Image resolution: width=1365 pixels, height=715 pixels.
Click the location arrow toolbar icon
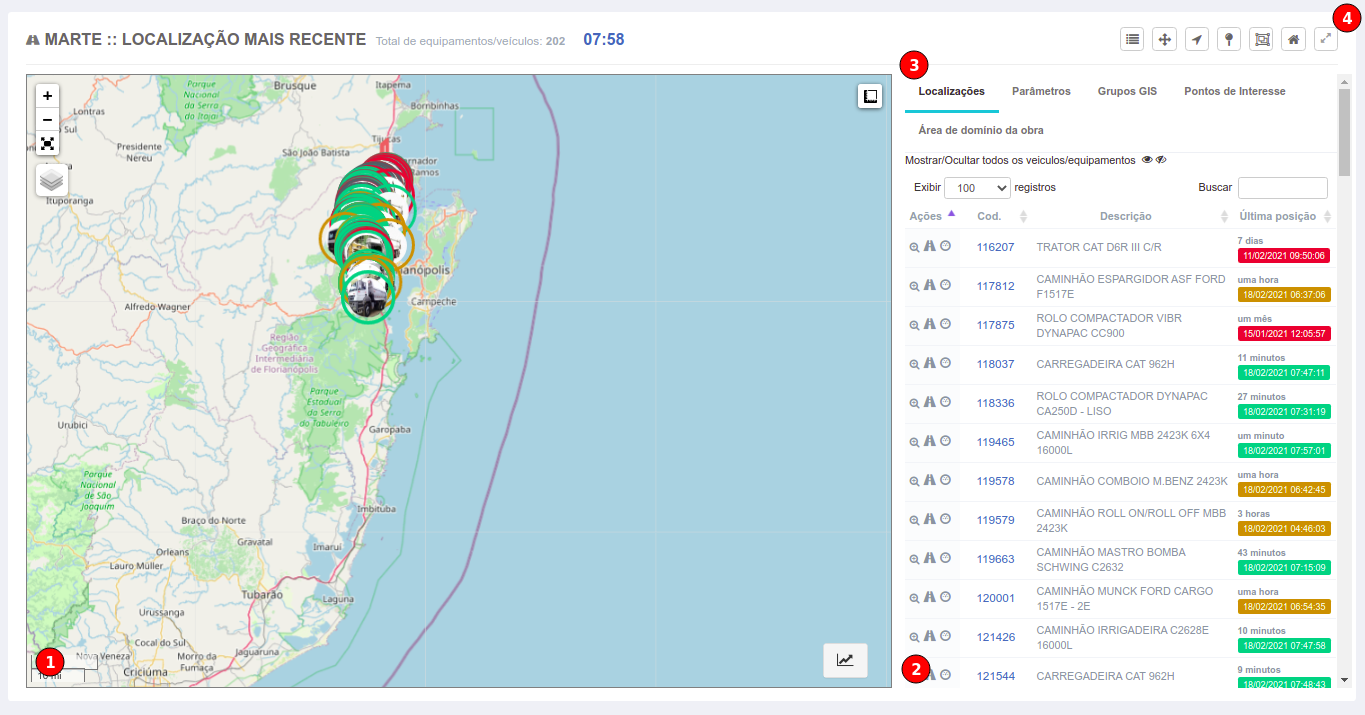click(x=1197, y=39)
